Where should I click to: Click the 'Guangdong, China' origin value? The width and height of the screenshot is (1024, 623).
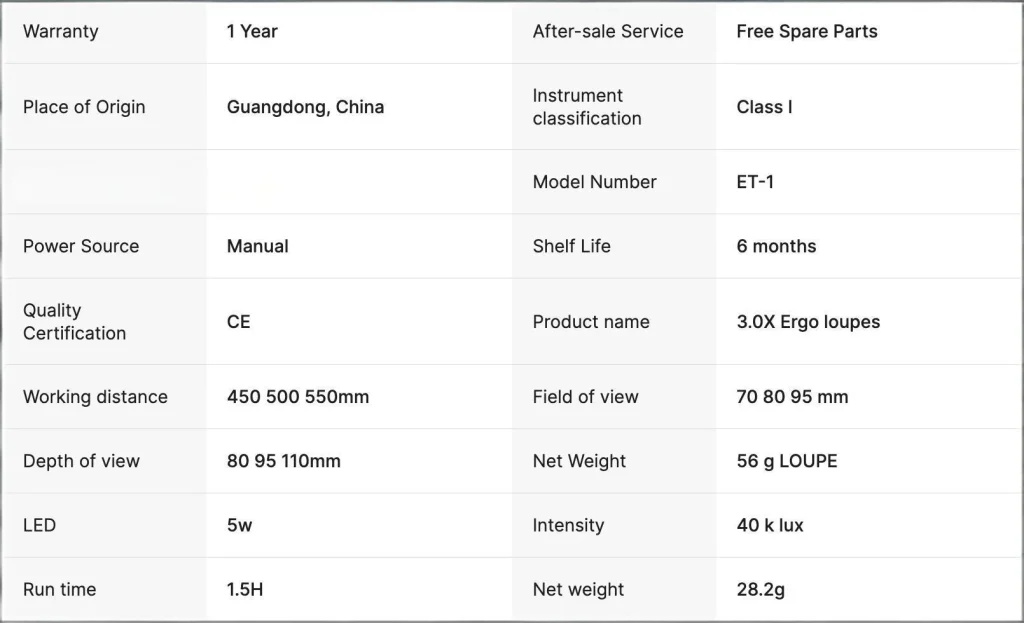(x=305, y=107)
